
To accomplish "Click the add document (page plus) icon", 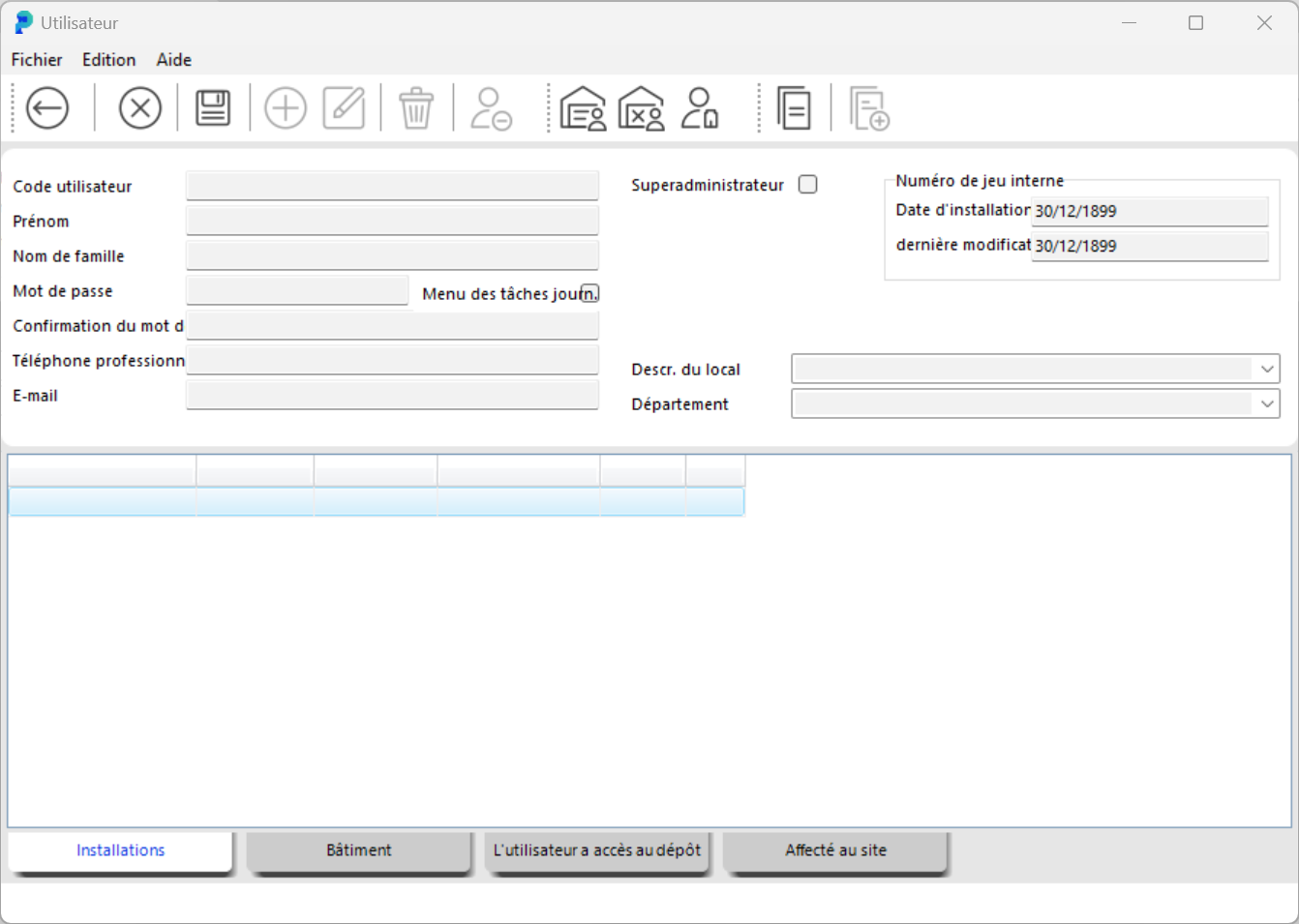I will pos(869,107).
